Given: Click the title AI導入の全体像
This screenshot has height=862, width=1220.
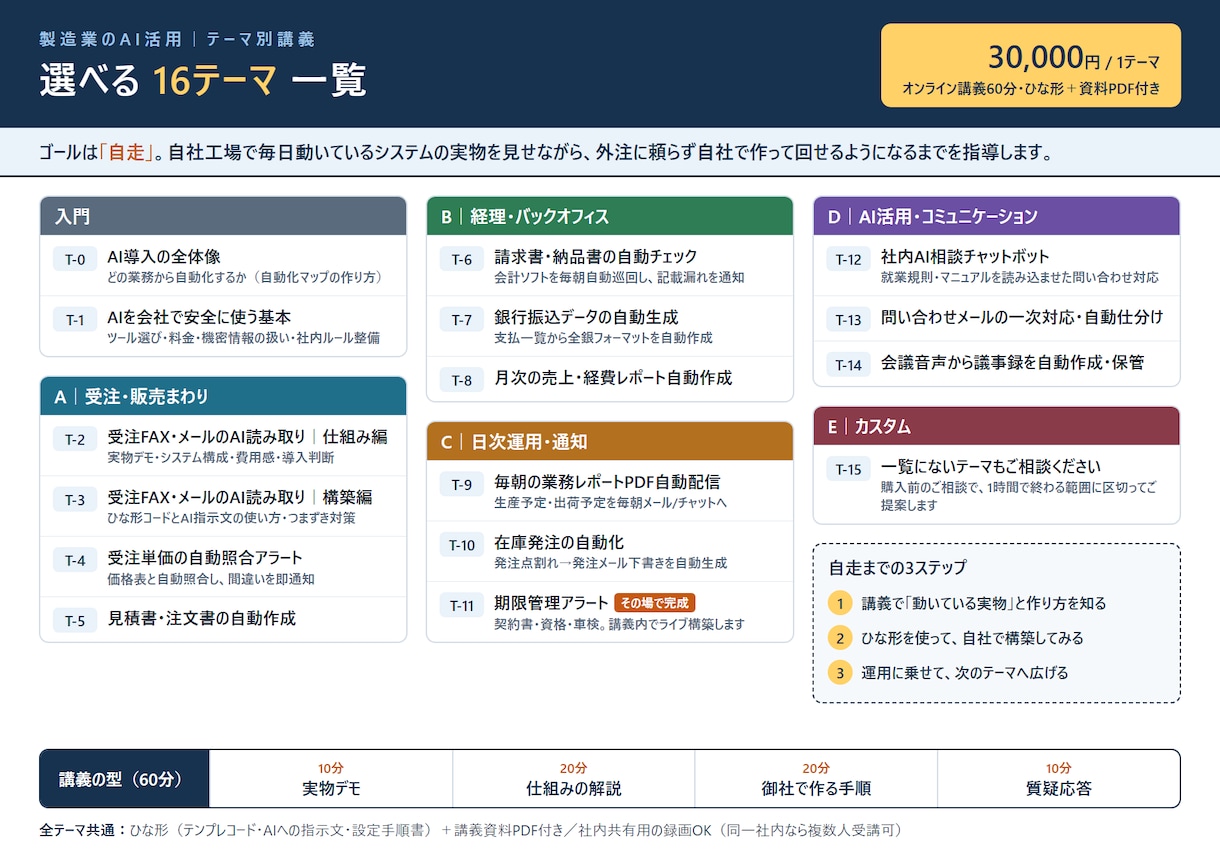Looking at the screenshot, I should point(164,257).
